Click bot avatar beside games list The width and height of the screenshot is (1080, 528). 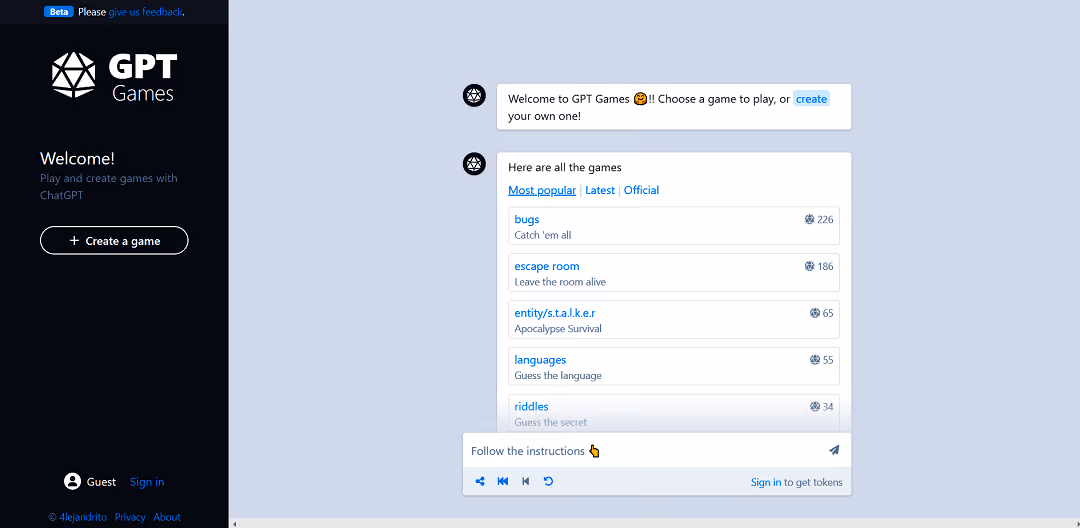(475, 164)
